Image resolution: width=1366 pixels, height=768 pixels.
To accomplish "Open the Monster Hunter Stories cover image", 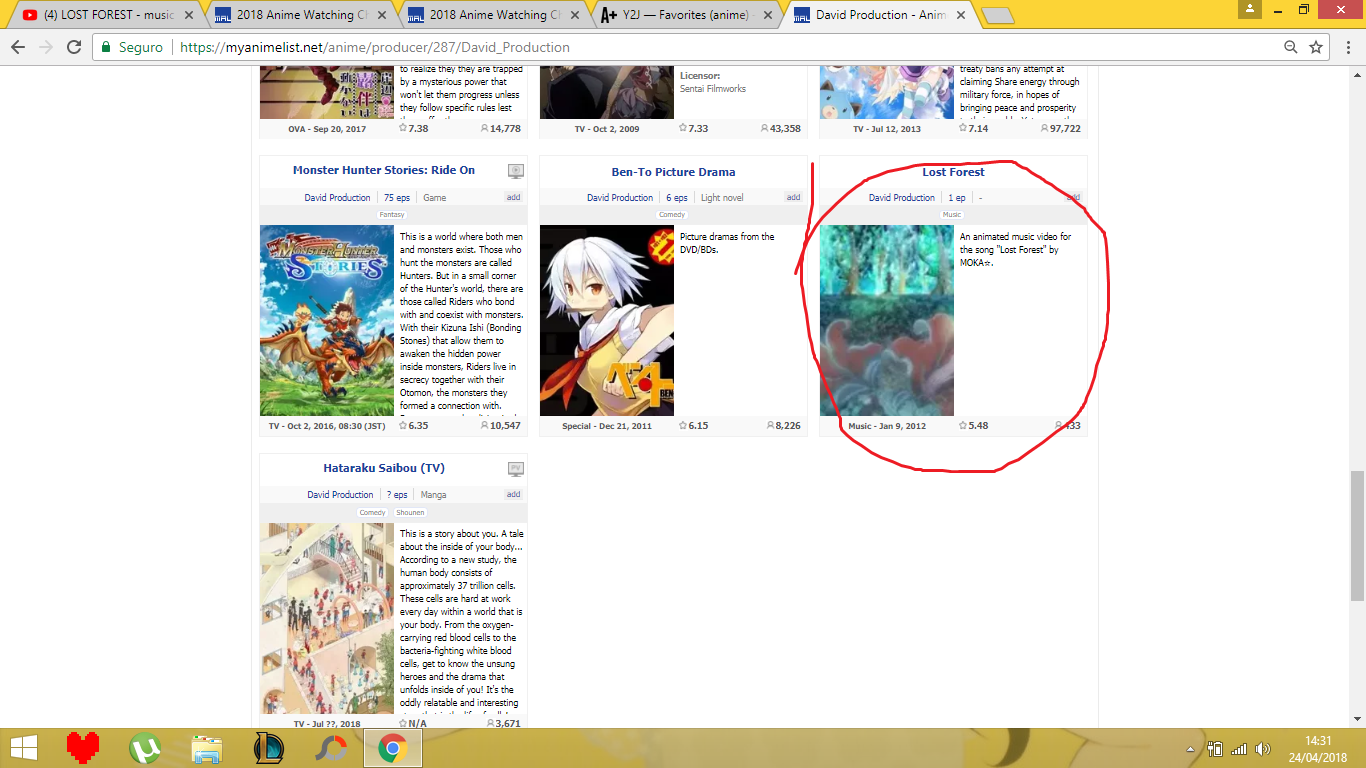I will click(327, 320).
